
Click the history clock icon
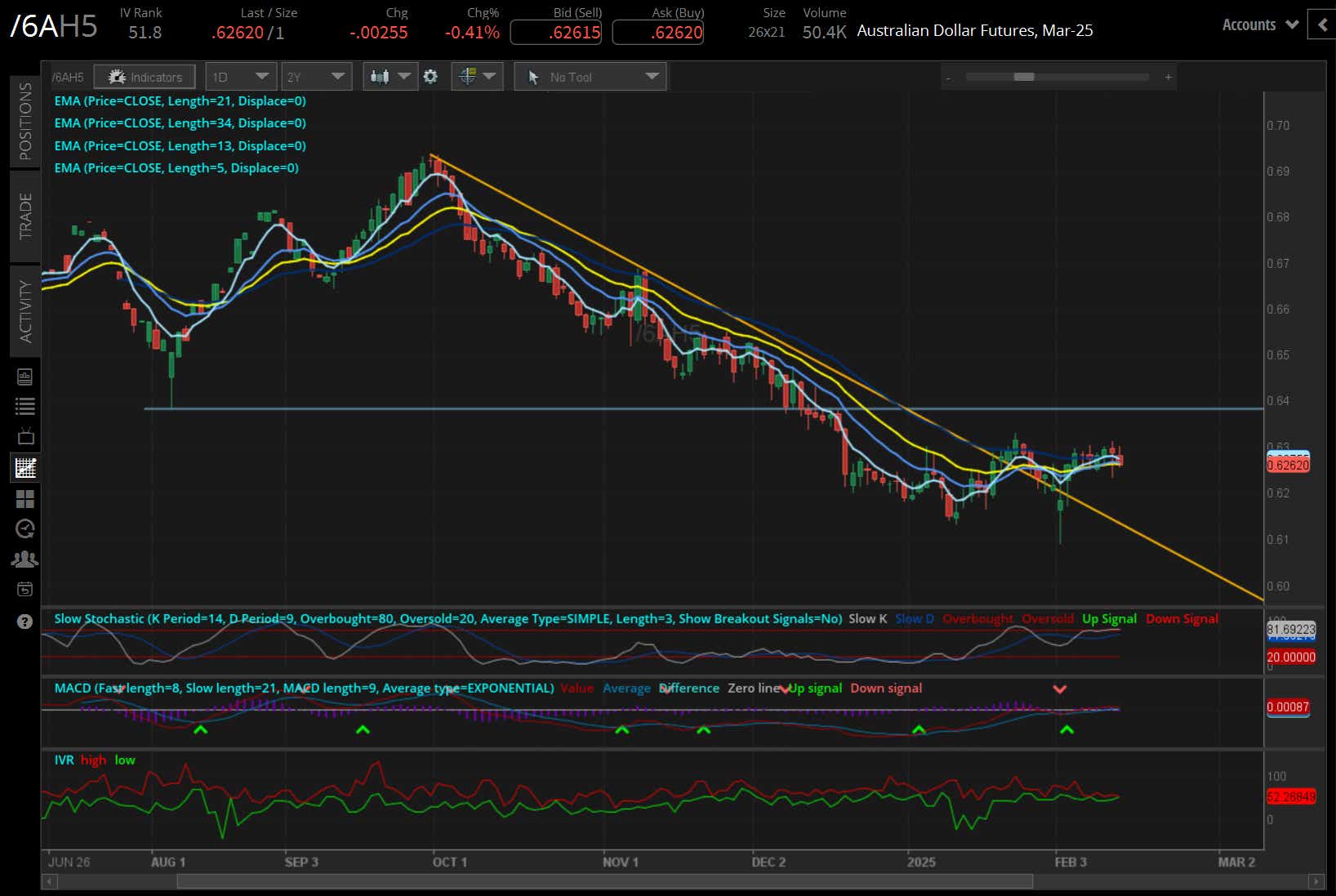pyautogui.click(x=24, y=528)
